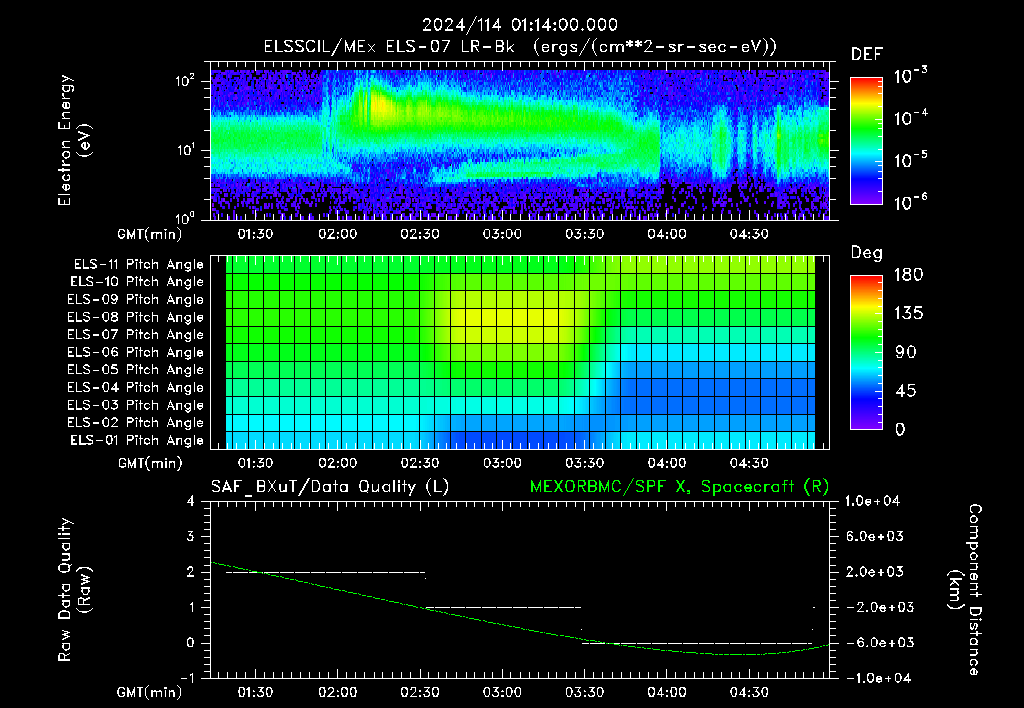Click the 10^-6 value on the DEF scale
Screen dimensions: 1024x708
click(910, 203)
